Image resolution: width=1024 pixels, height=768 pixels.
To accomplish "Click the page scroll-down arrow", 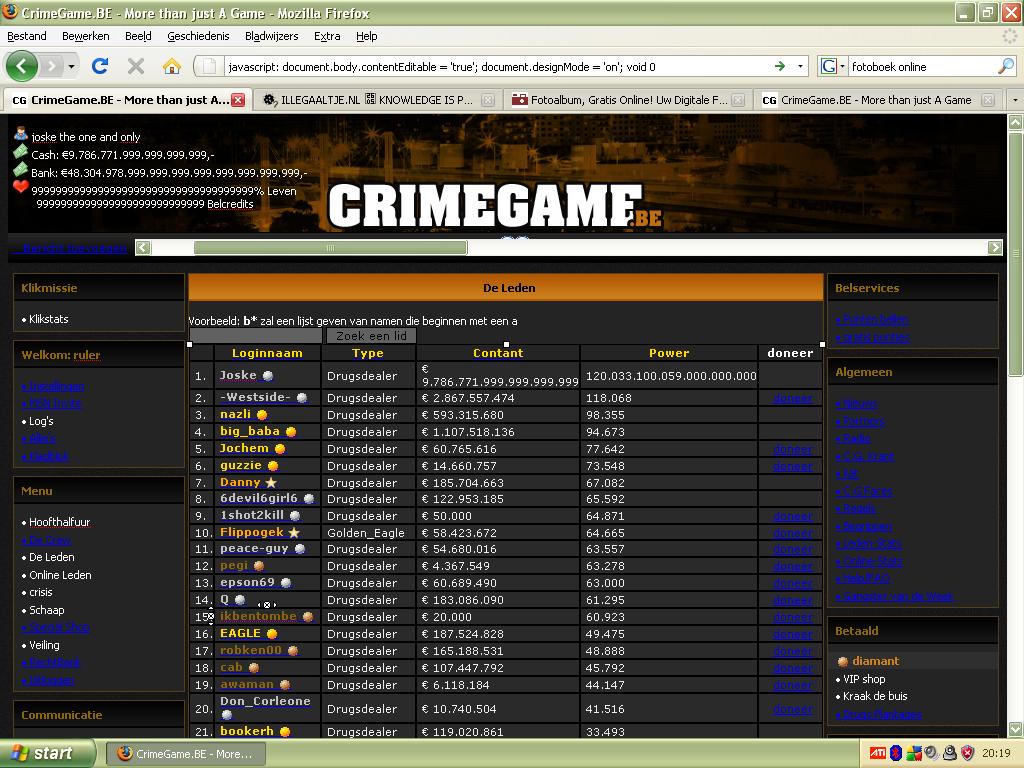I will 1016,729.
